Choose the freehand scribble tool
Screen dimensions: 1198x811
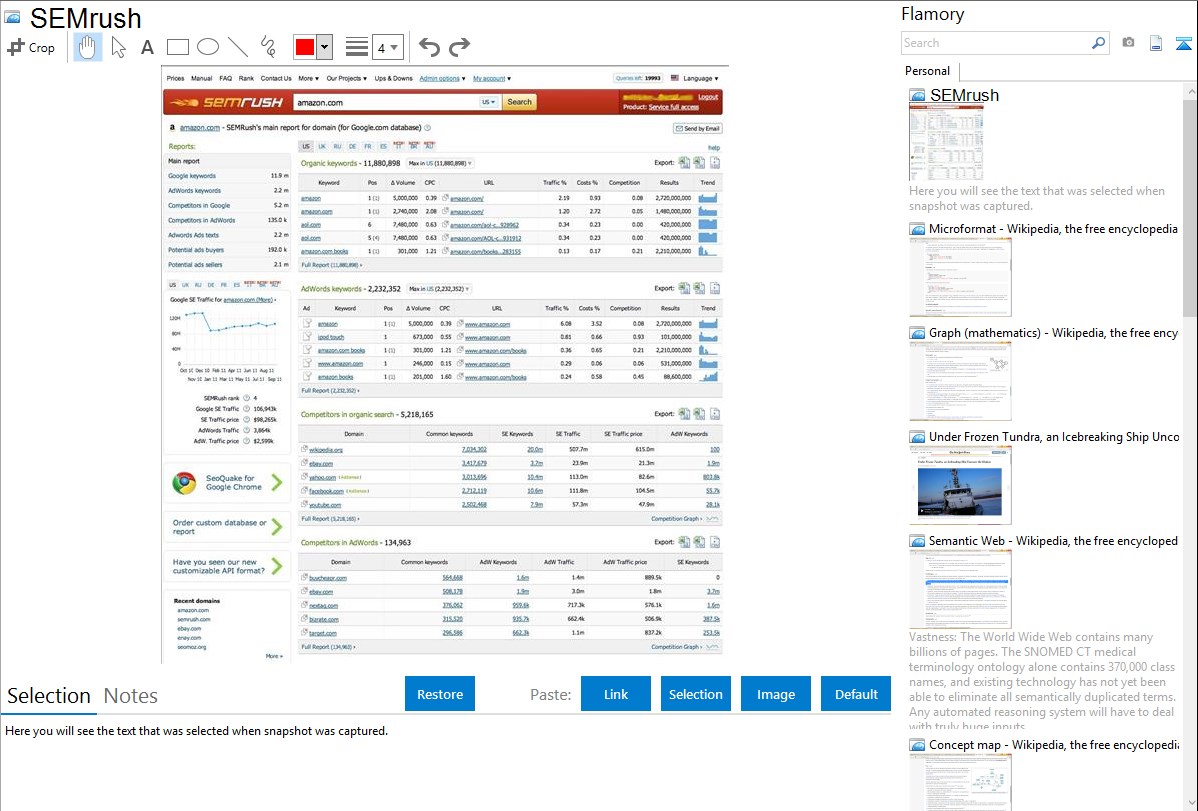point(268,47)
